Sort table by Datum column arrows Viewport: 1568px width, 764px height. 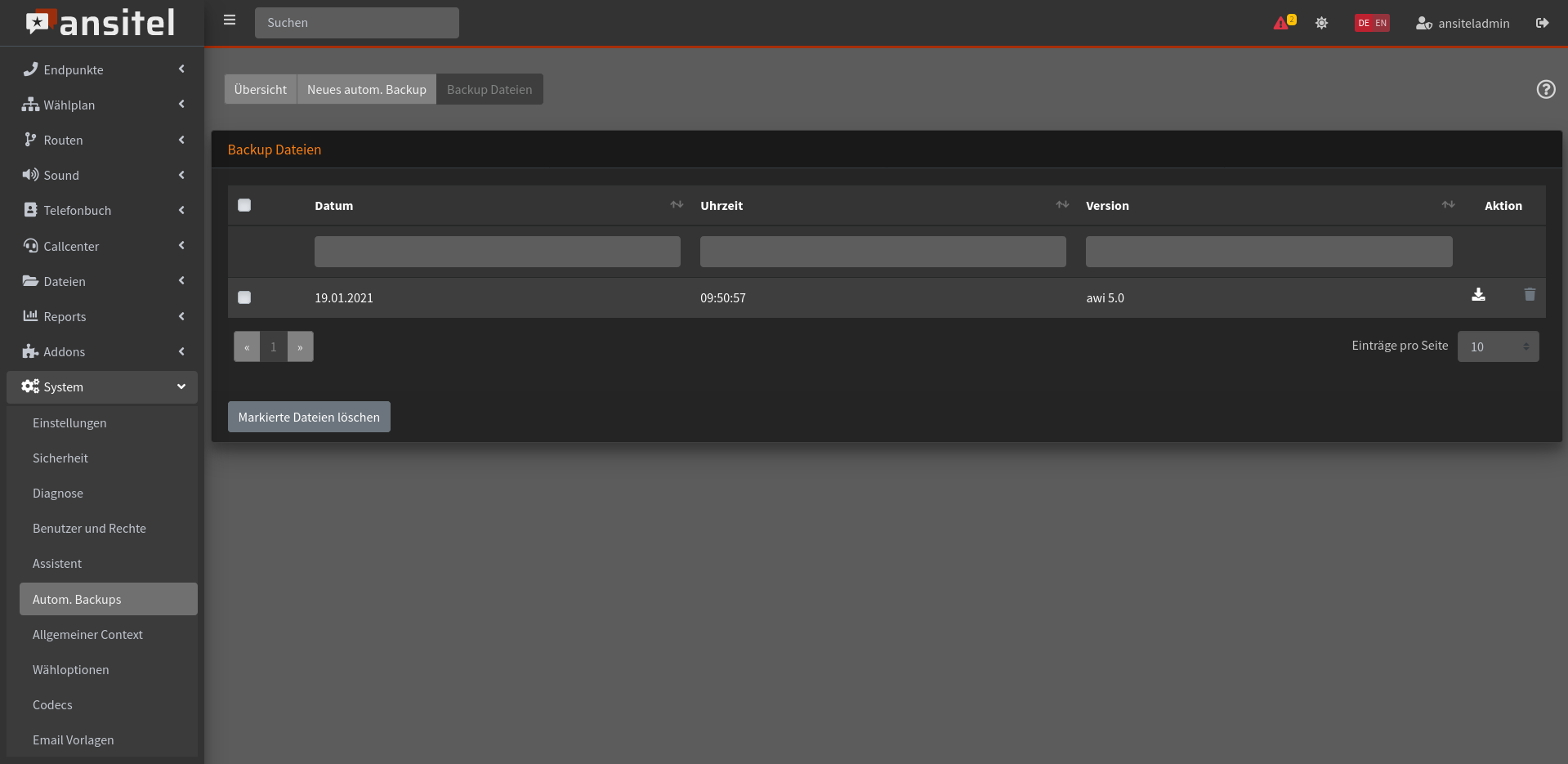pyautogui.click(x=677, y=205)
